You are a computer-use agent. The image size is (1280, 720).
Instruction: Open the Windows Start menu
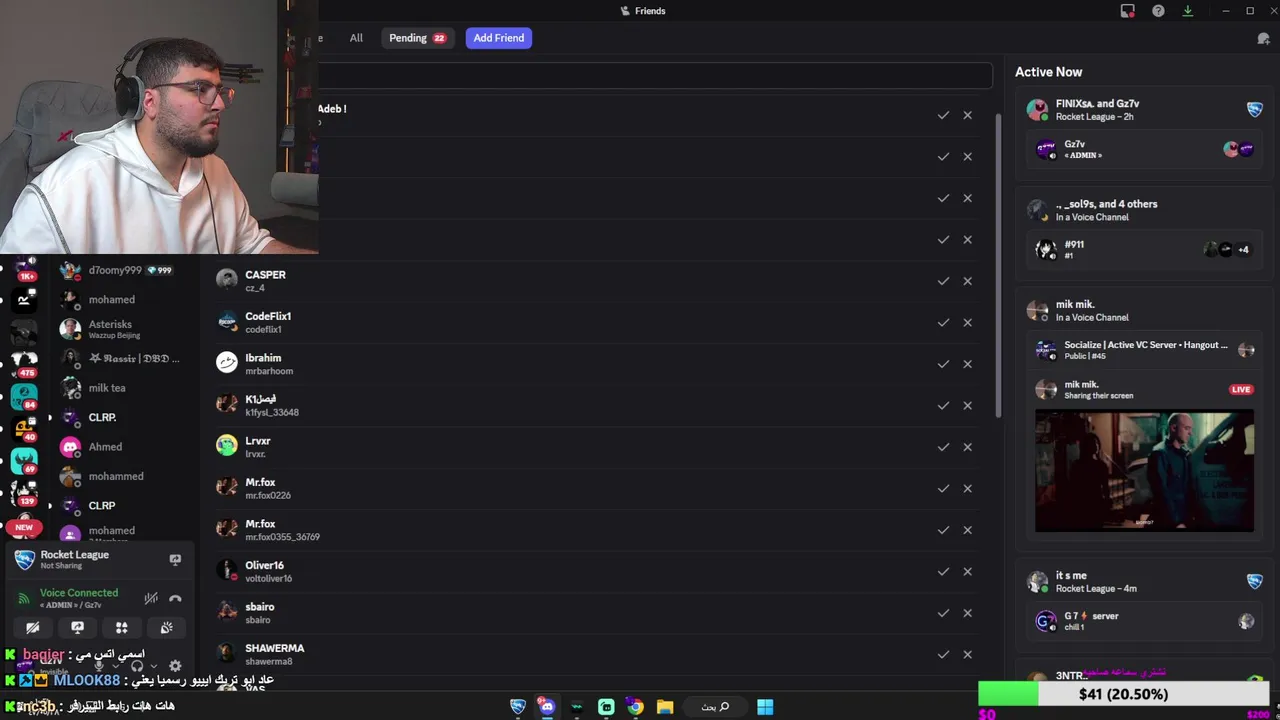coord(765,707)
